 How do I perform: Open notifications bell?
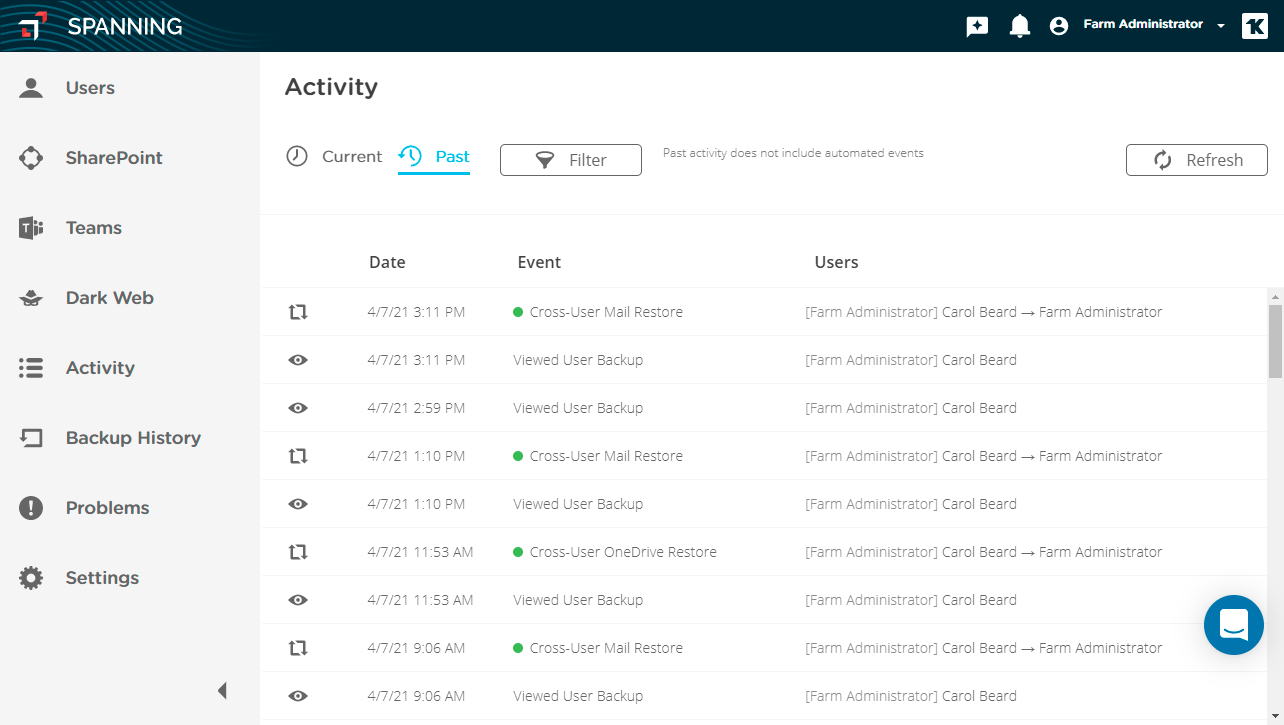(1019, 27)
